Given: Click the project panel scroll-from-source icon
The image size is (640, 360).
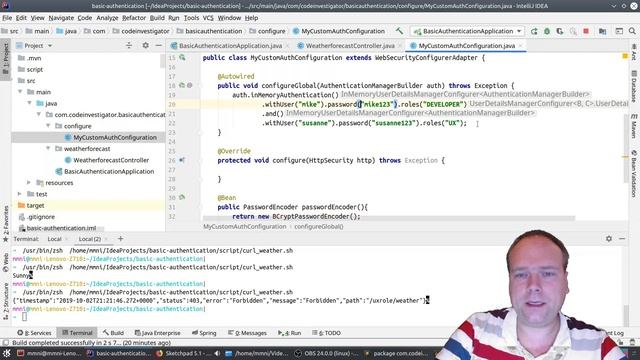Looking at the screenshot, I should pyautogui.click(x=129, y=46).
